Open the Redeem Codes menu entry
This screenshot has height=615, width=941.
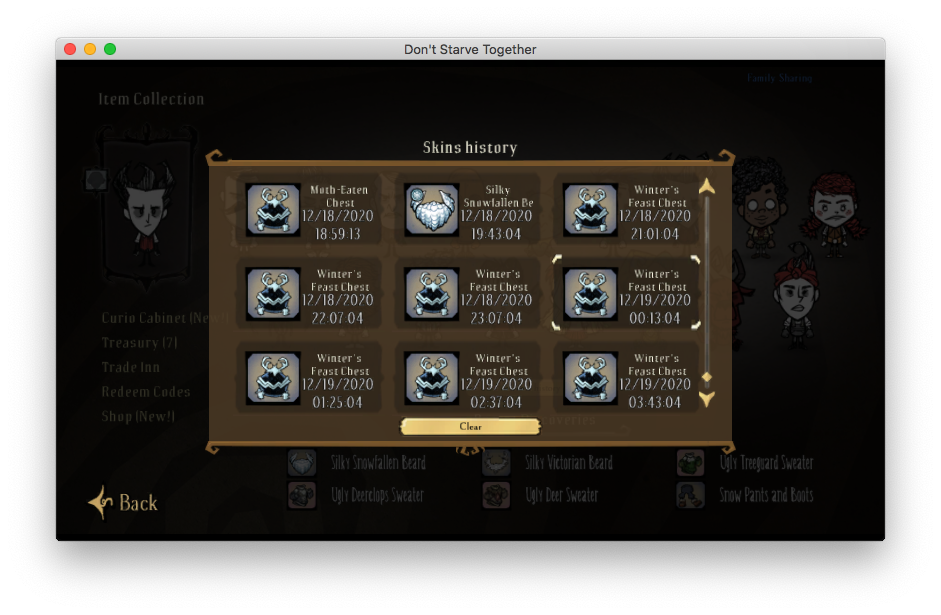pyautogui.click(x=146, y=392)
